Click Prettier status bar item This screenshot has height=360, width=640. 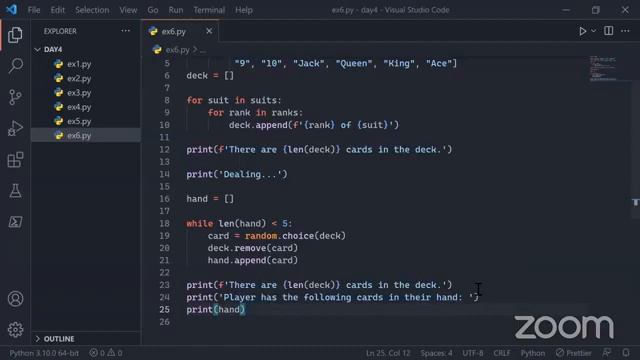(573, 353)
